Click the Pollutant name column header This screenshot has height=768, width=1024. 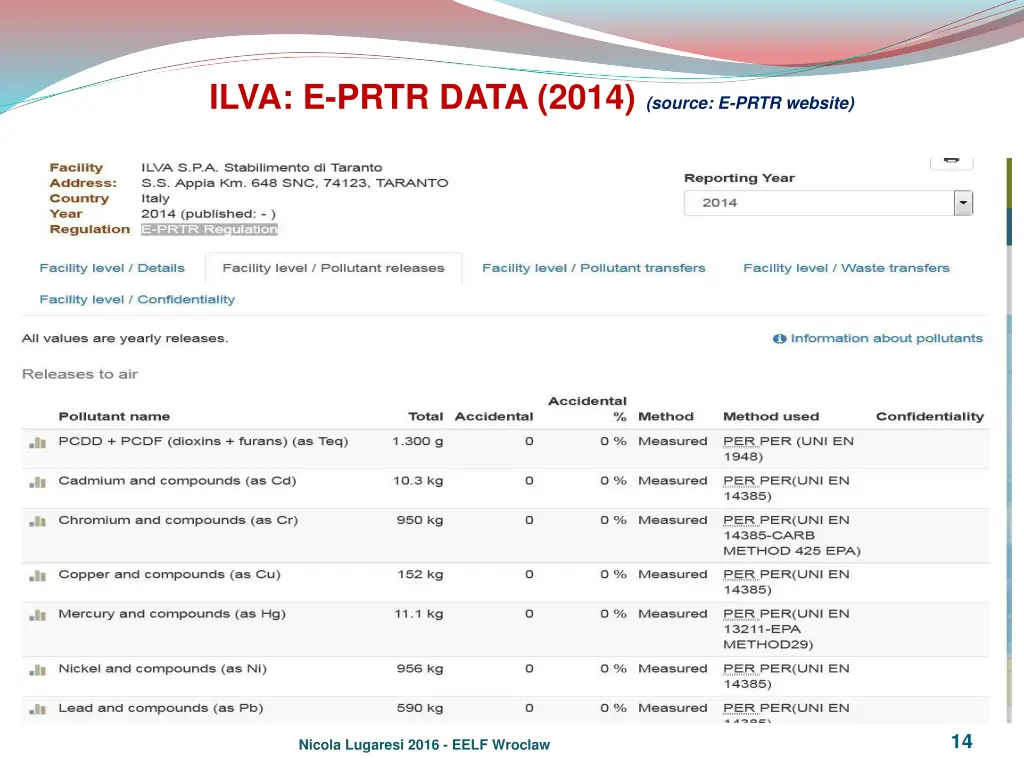[114, 417]
